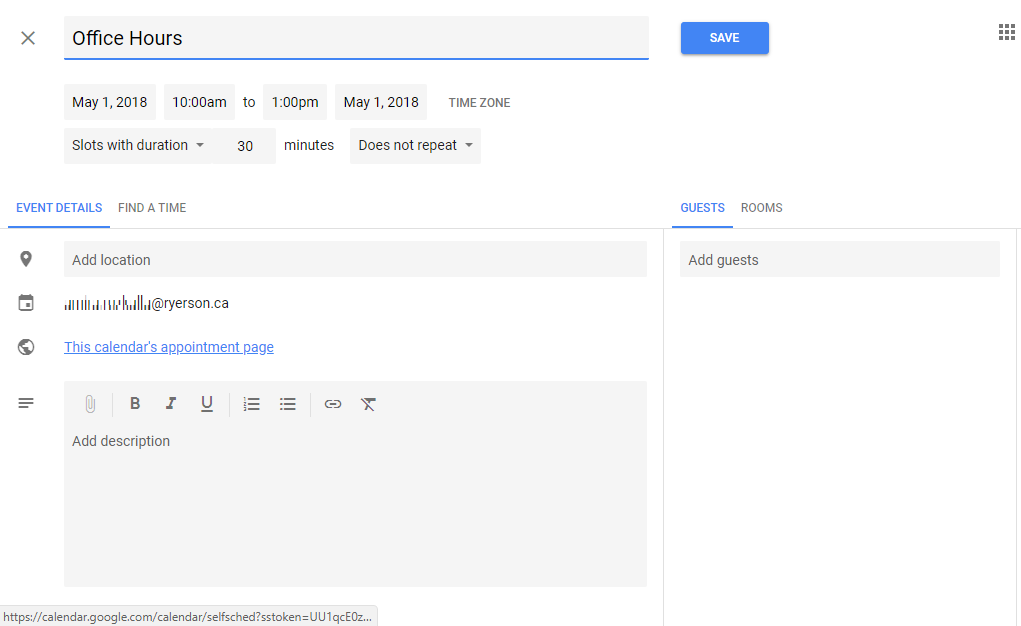Toggle underline formatting

click(x=207, y=405)
